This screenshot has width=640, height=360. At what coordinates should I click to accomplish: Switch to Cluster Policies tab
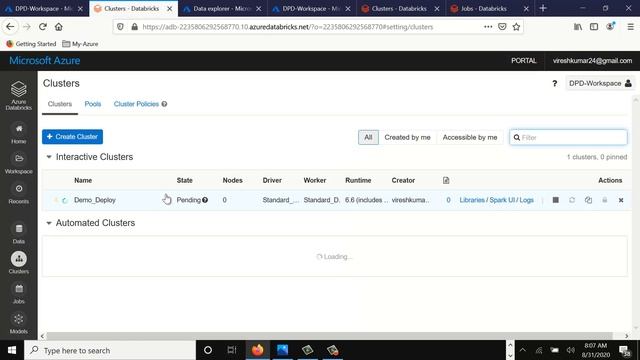[x=136, y=104]
